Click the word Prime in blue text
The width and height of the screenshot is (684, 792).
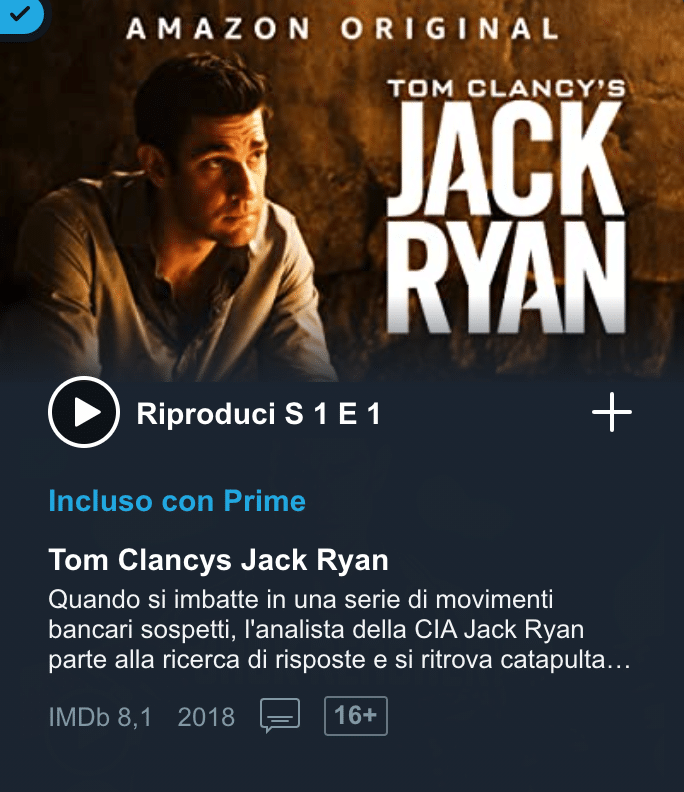click(x=265, y=501)
